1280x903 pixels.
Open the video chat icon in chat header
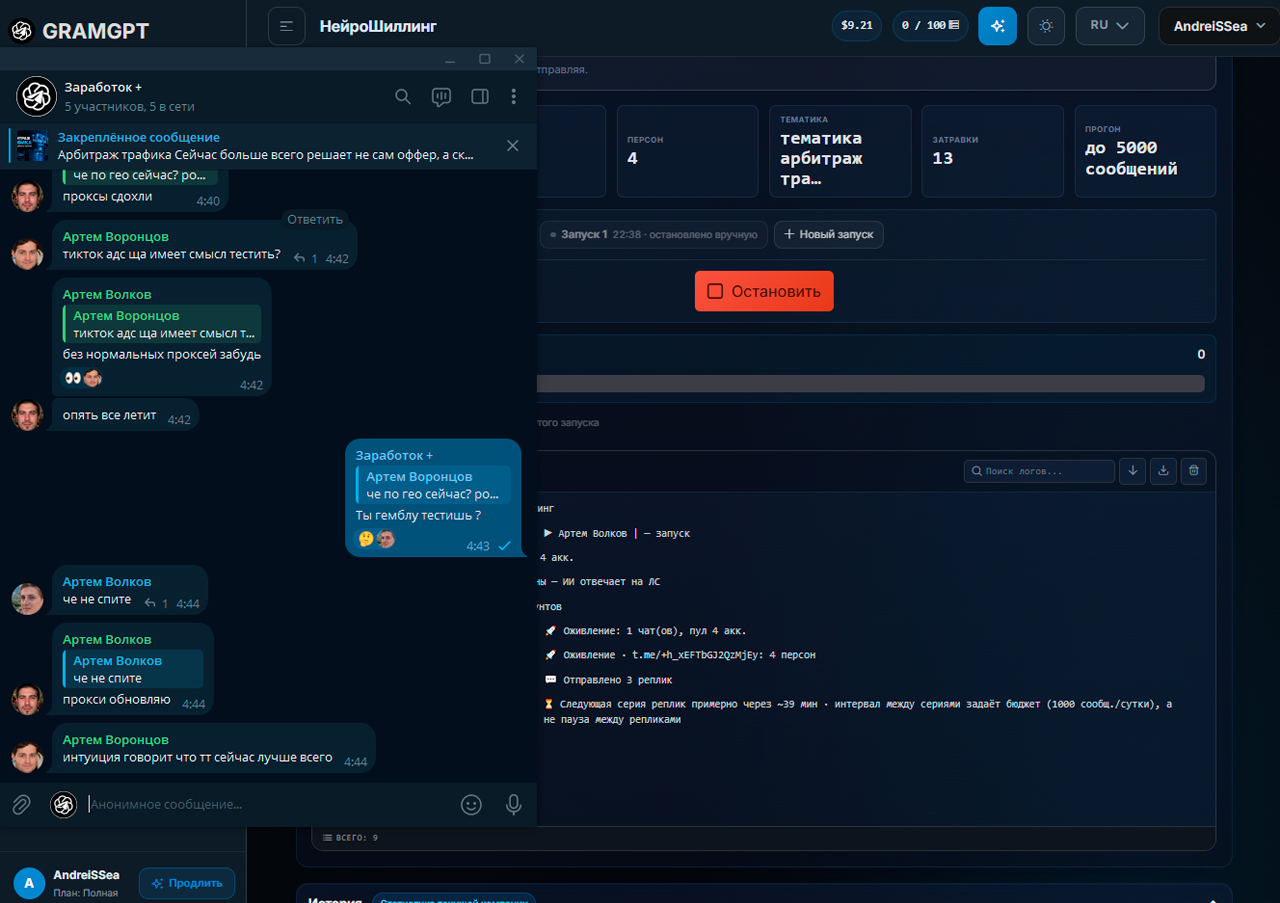(x=441, y=97)
